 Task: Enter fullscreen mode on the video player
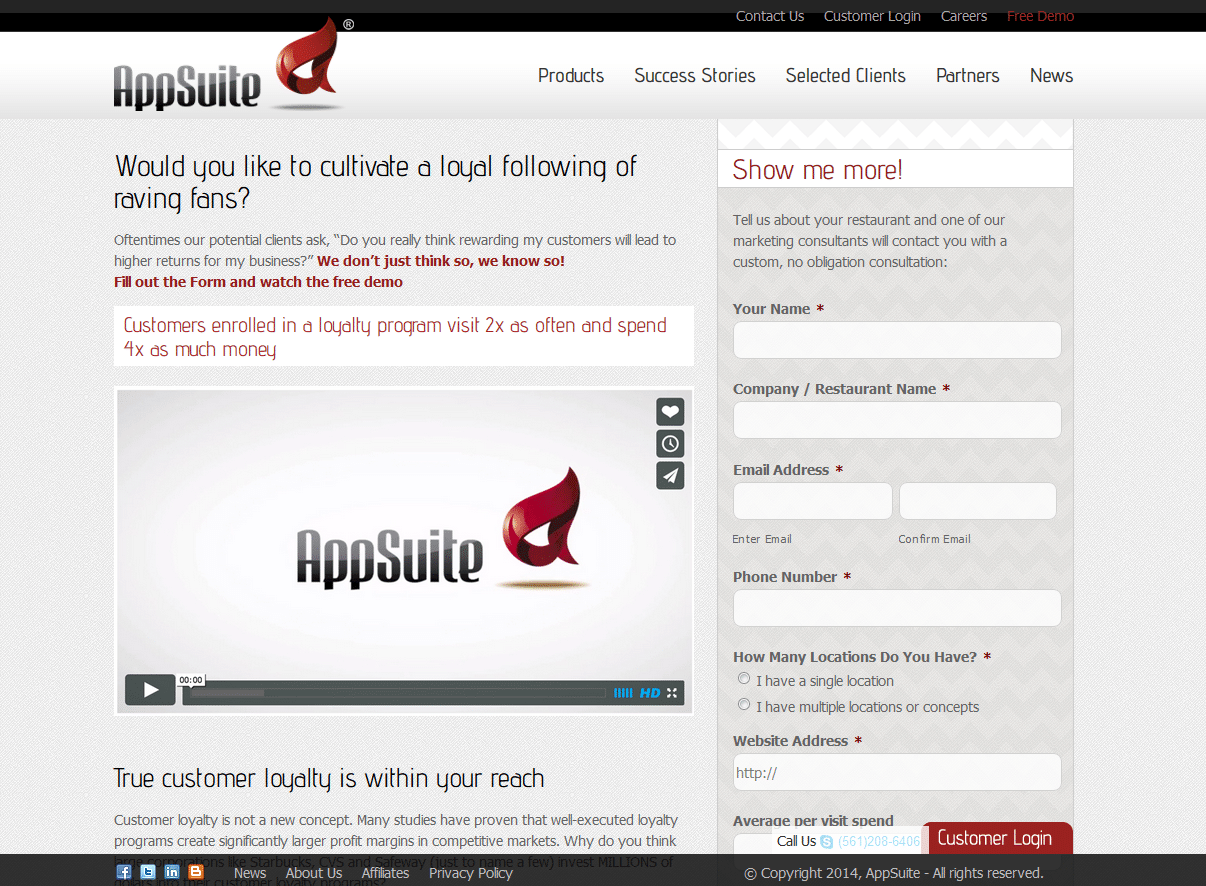click(x=672, y=693)
